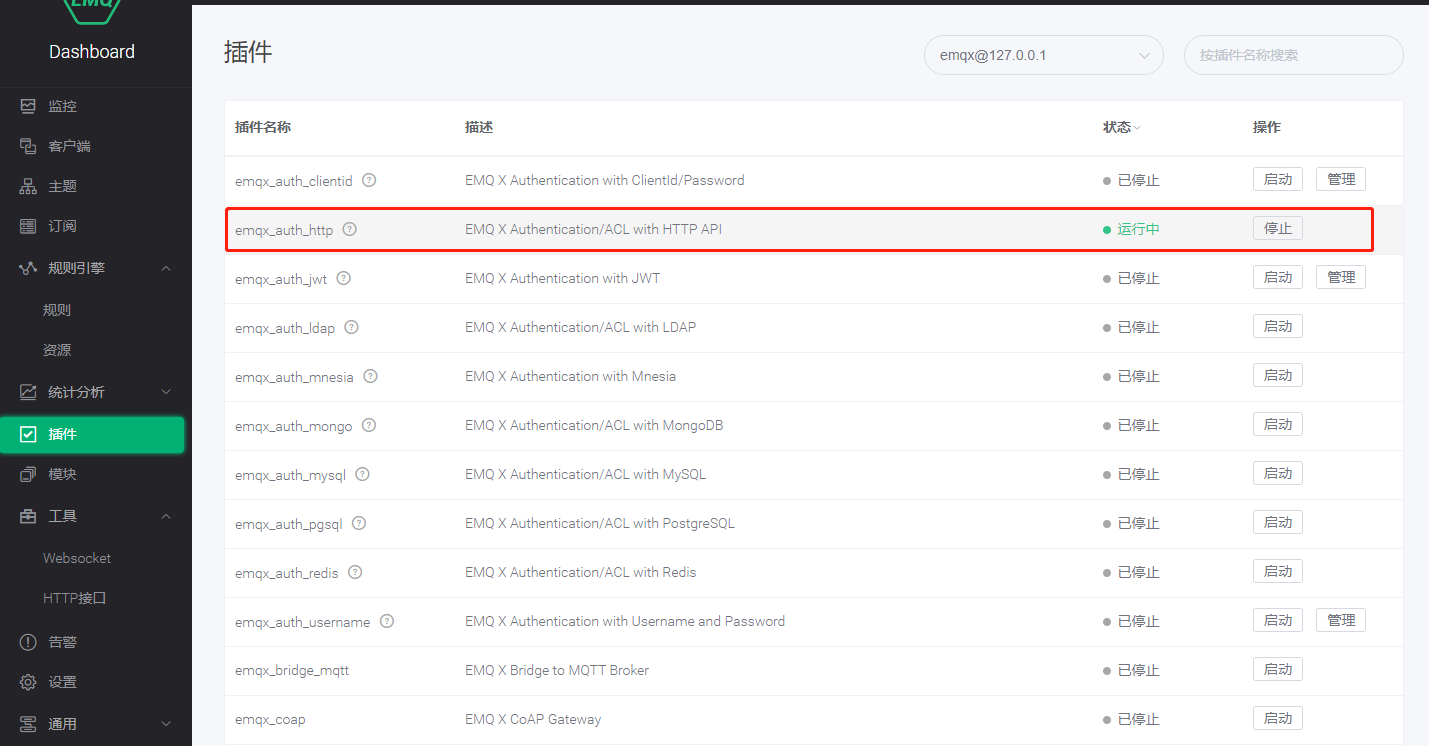Go to the 订阅 menu item
Screen dimensions: 1429x746
[x=62, y=226]
